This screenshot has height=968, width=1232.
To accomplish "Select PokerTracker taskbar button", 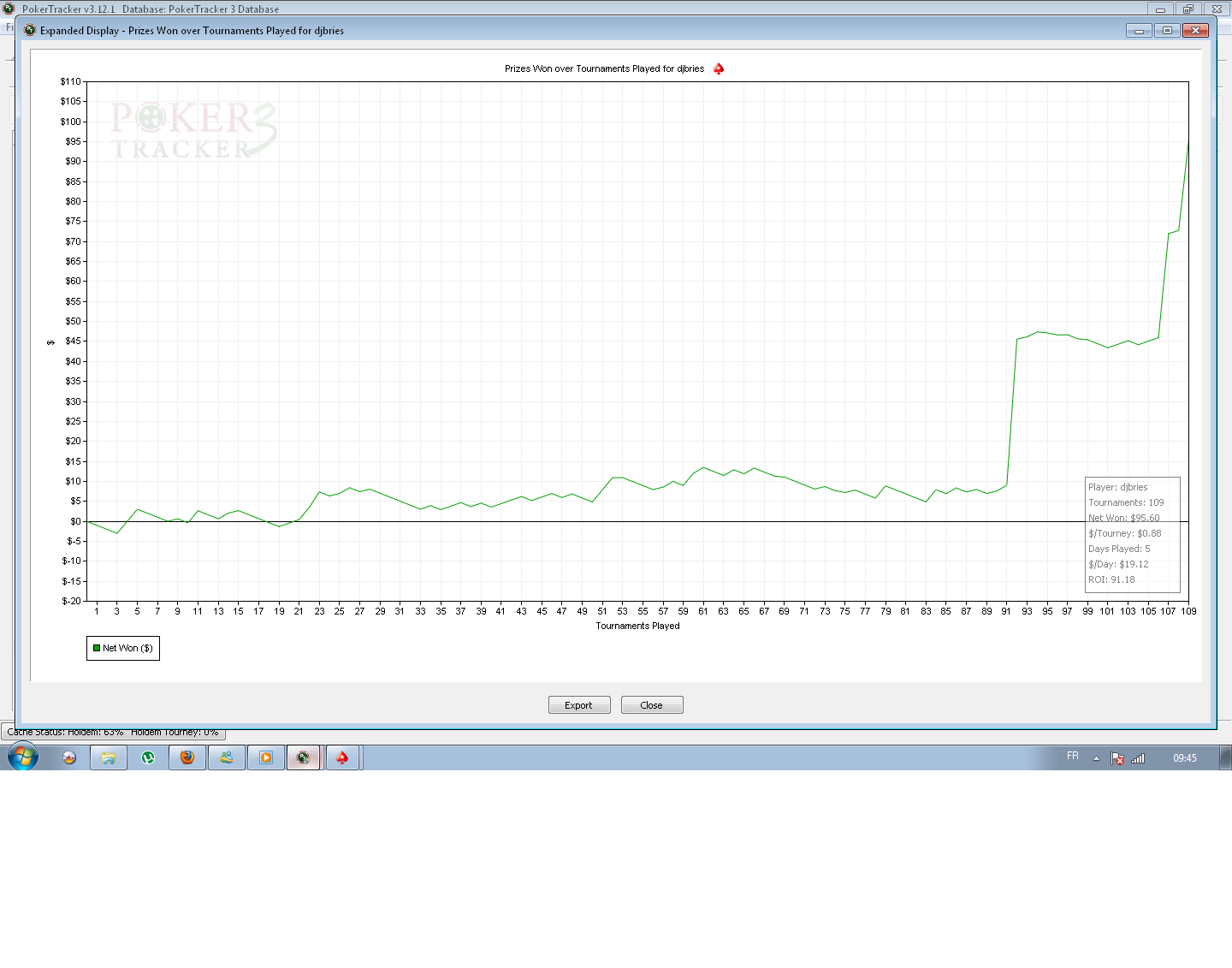I will (x=304, y=757).
